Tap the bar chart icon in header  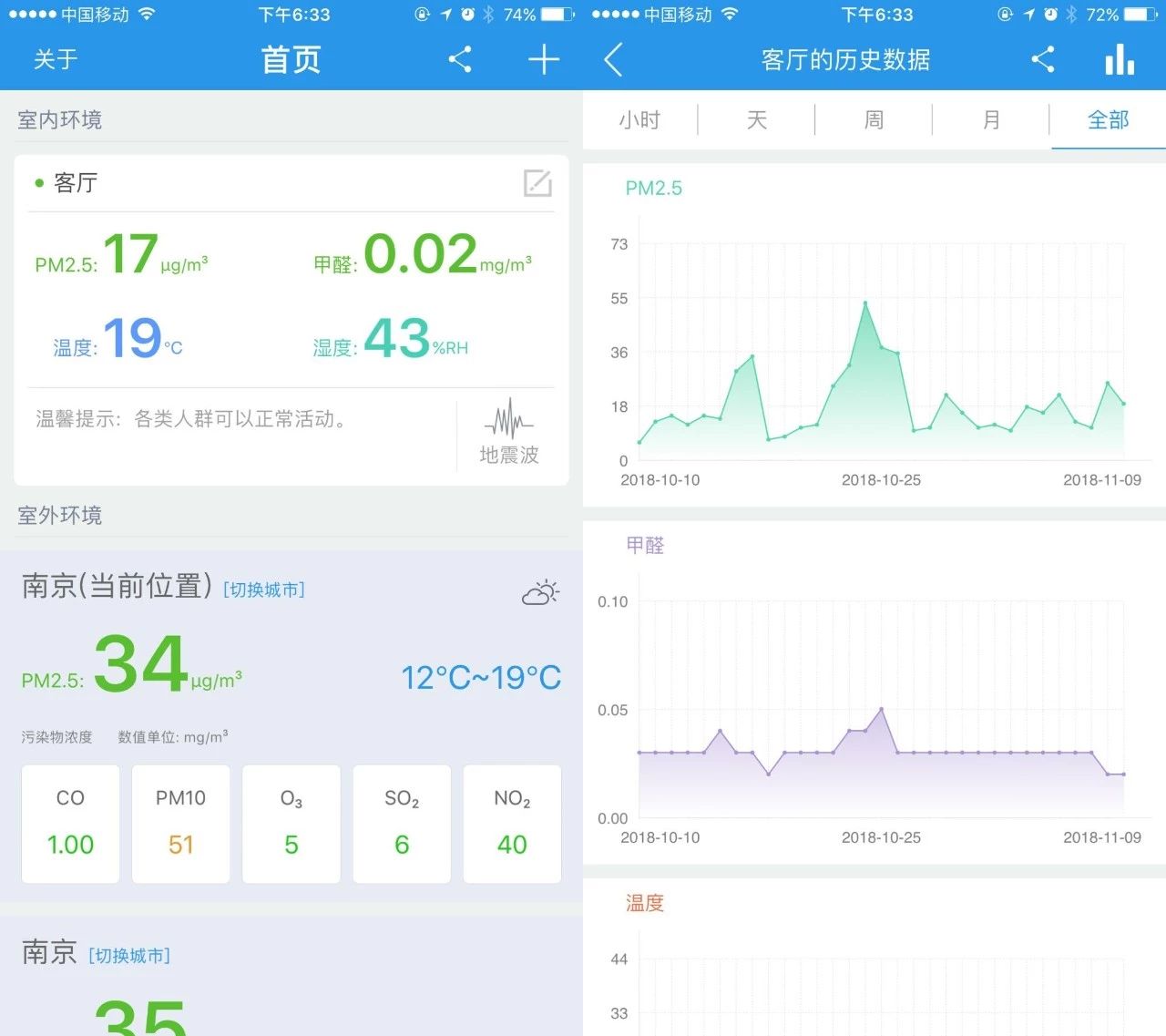click(x=1120, y=60)
